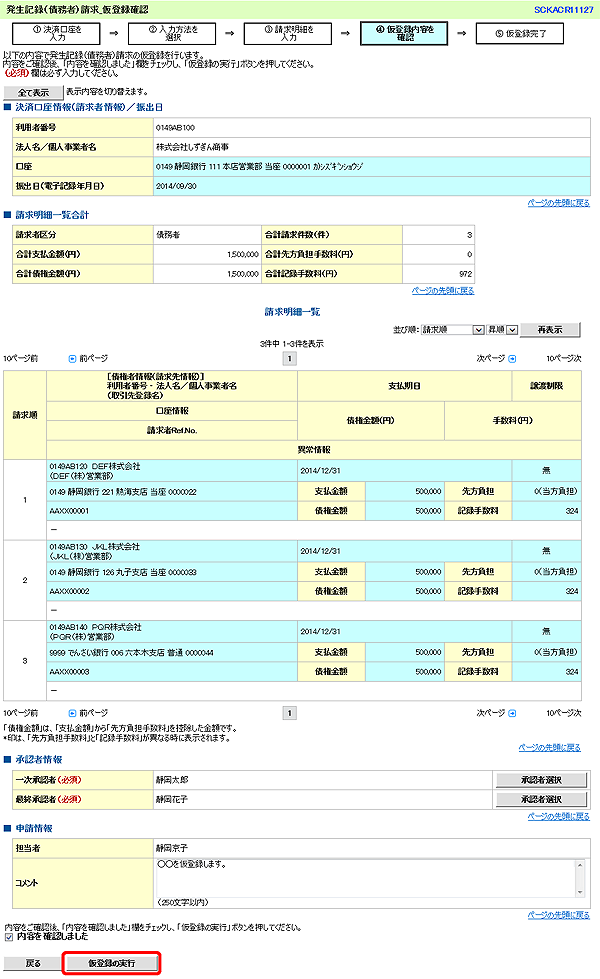Toggle the 内容を確認しました checkbox
This screenshot has height=979, width=600.
(9, 937)
